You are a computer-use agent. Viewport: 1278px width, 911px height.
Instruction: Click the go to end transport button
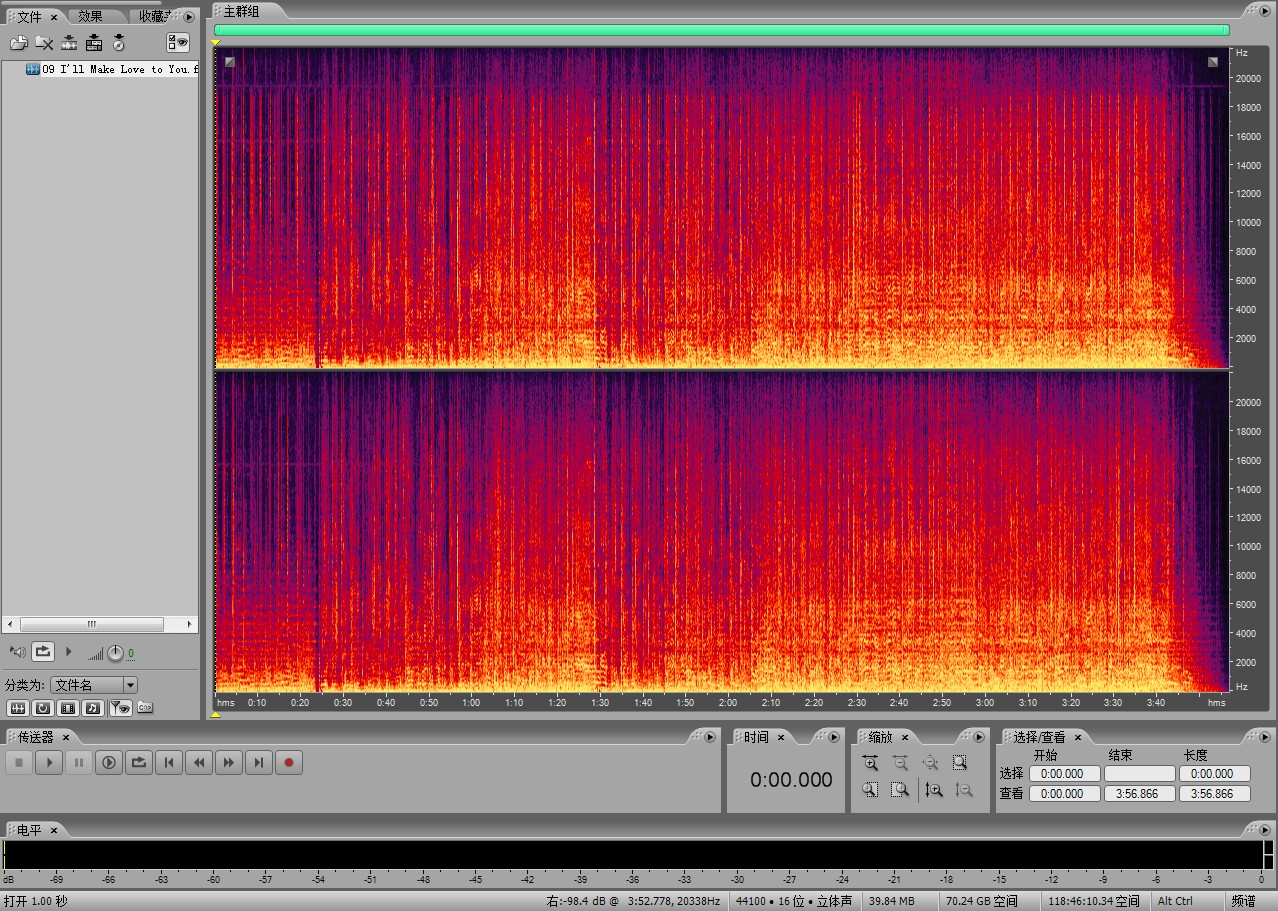(259, 763)
